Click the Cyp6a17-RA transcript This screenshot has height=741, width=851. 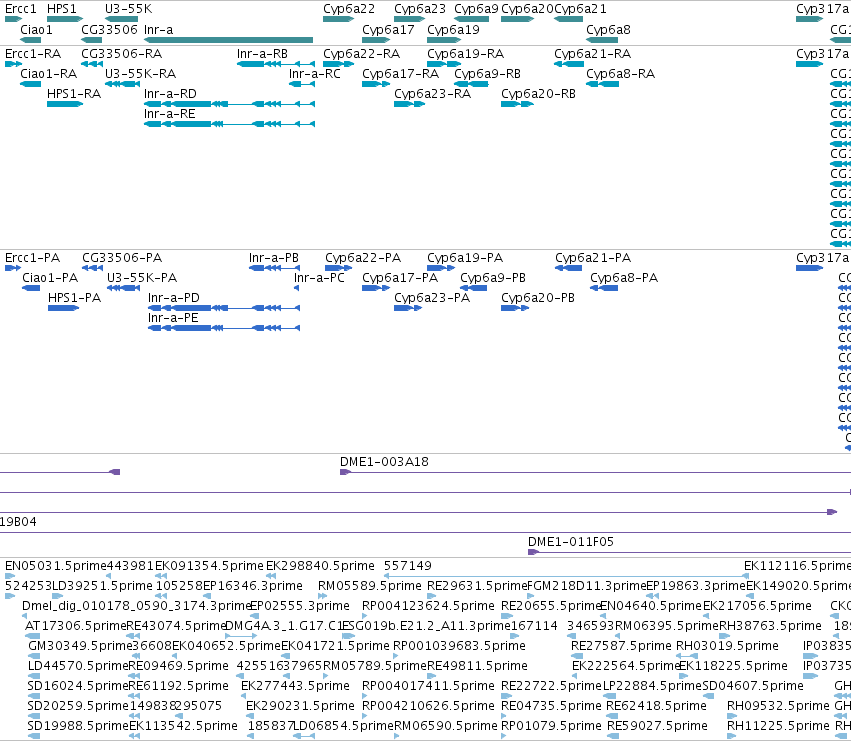tap(376, 84)
